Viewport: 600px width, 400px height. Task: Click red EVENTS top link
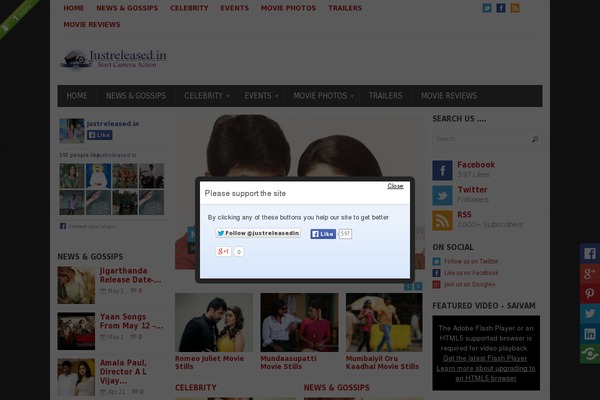pos(235,8)
